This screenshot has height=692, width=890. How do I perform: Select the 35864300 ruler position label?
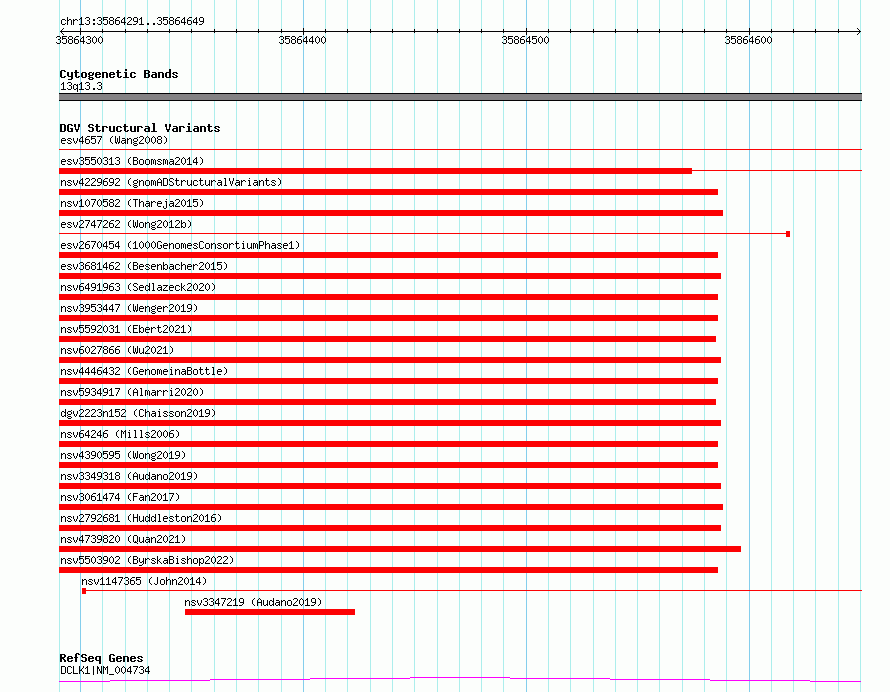coord(79,40)
